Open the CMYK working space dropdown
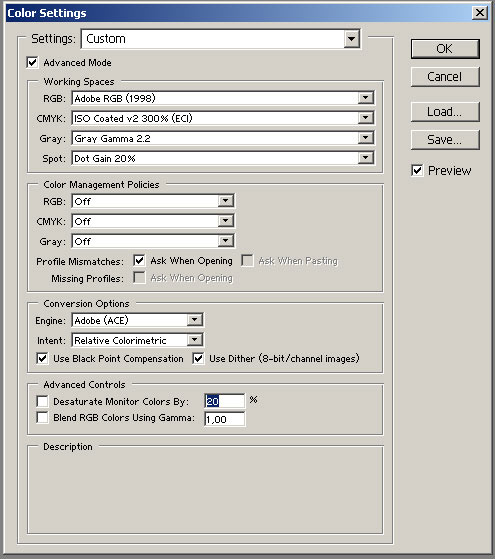This screenshot has height=559, width=495. (223, 118)
